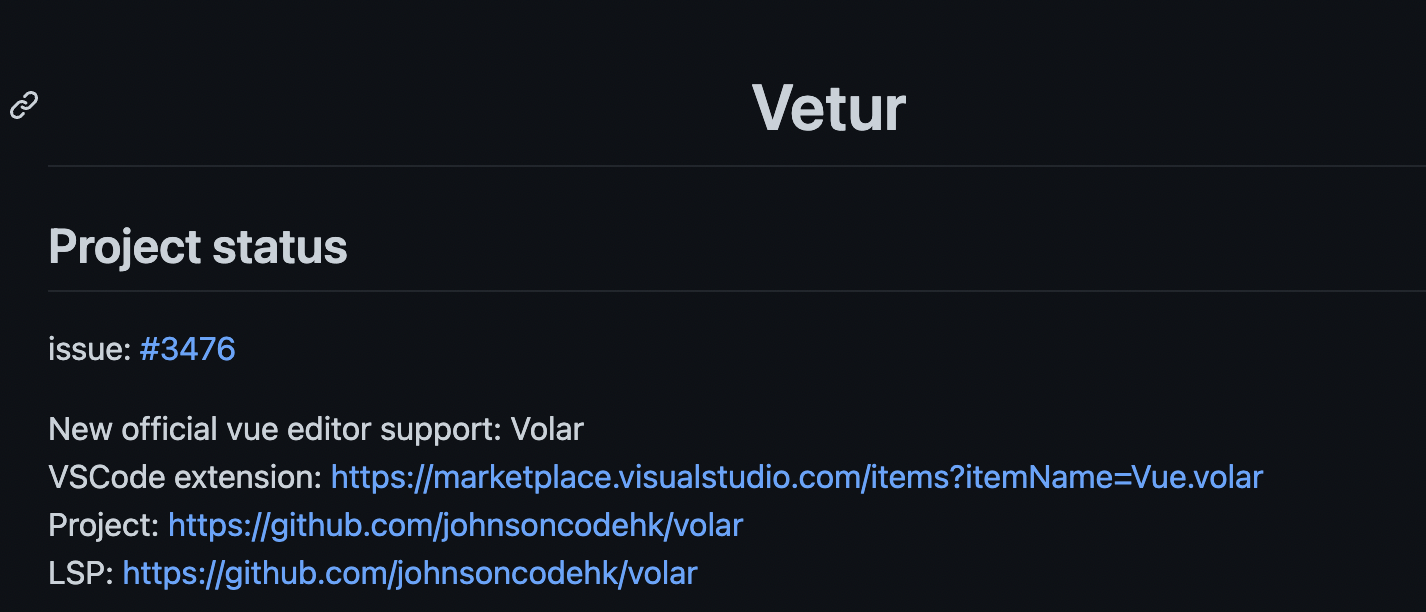Click the "issue:" label text
Viewport: 1426px width, 612px height.
click(x=90, y=349)
